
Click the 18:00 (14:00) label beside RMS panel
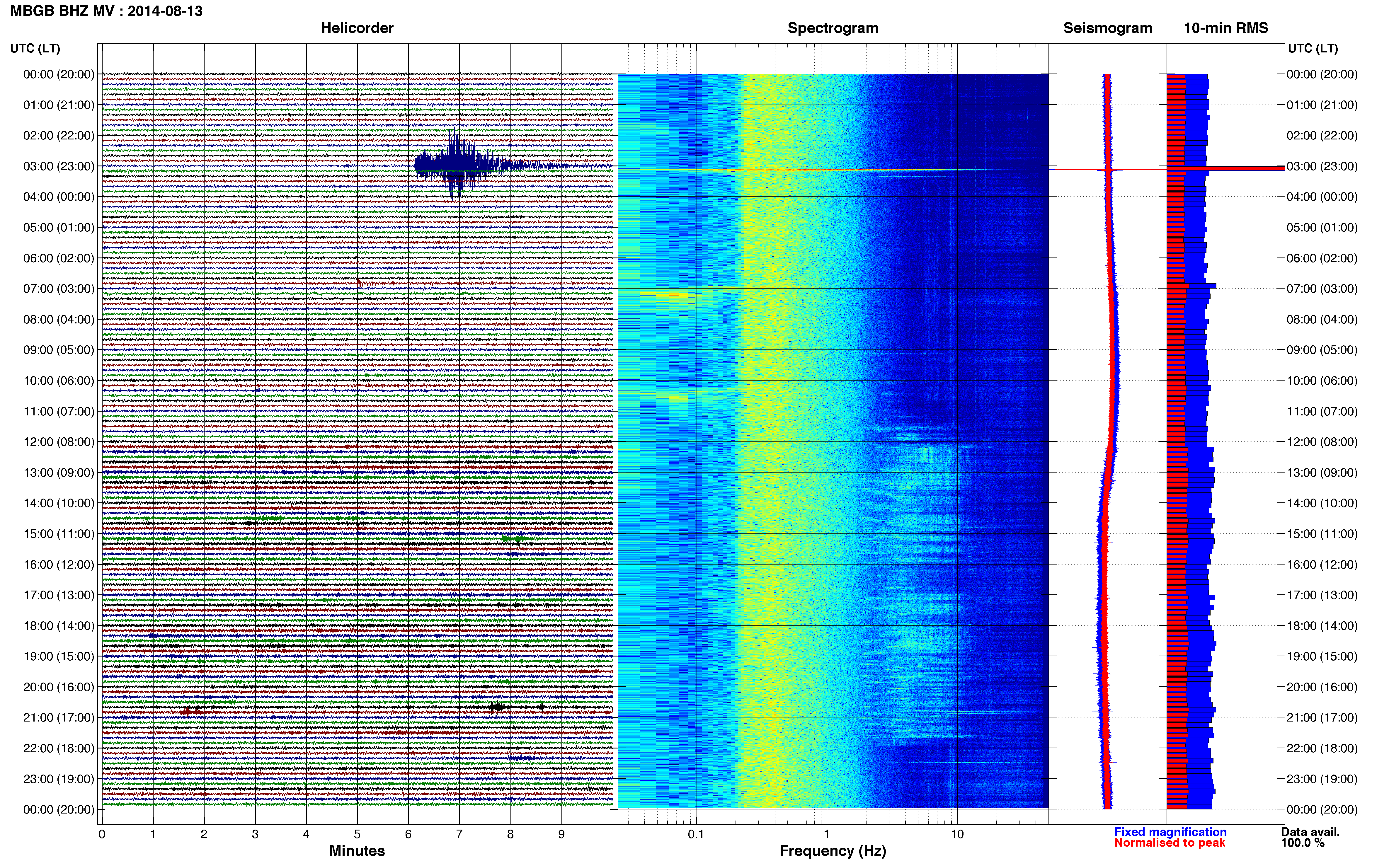coord(1322,626)
